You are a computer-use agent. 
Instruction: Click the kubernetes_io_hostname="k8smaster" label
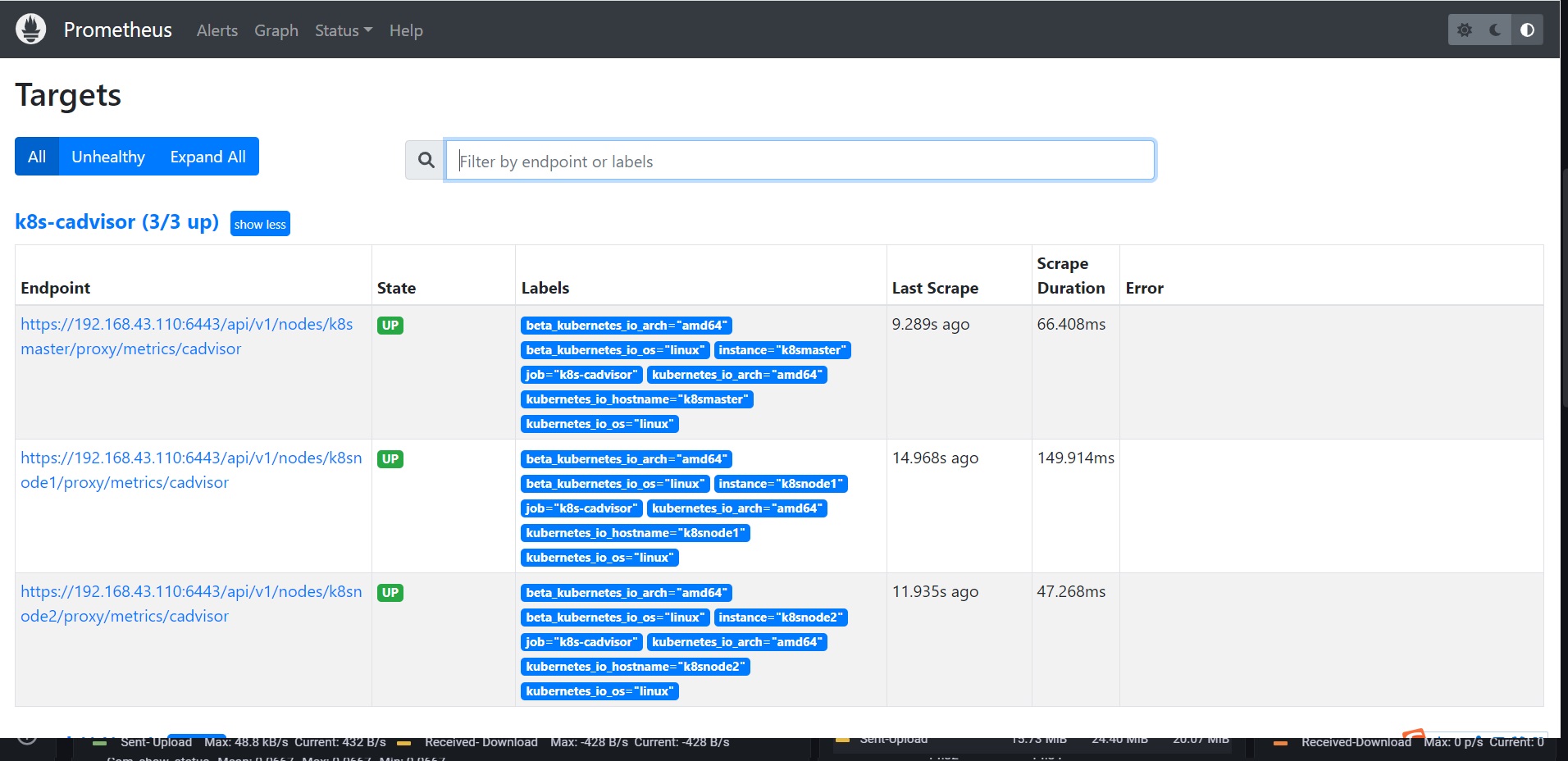(637, 399)
